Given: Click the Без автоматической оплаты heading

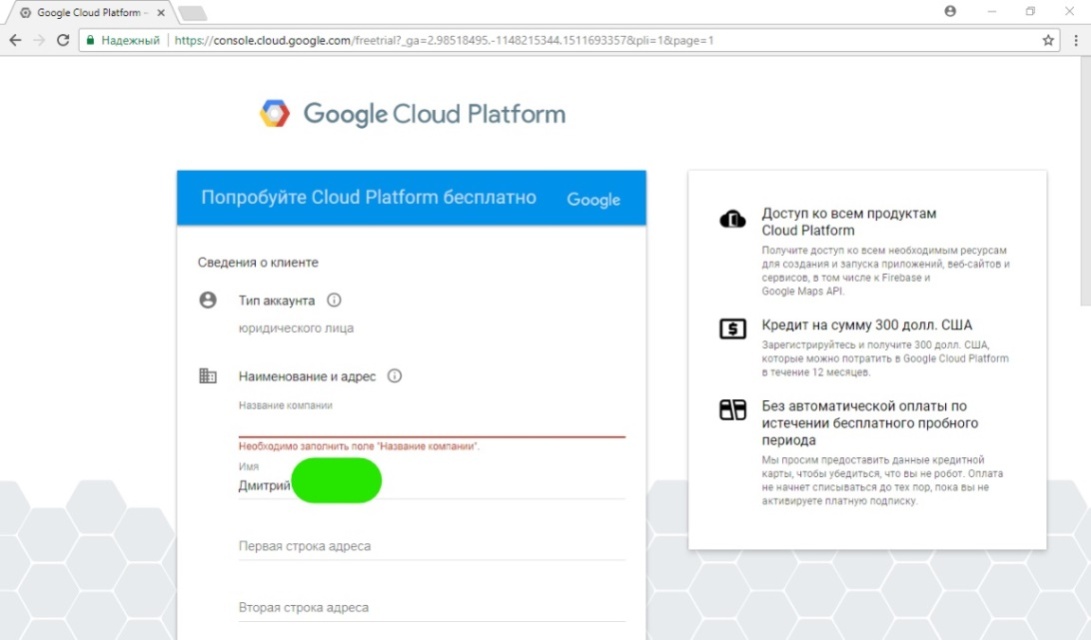Looking at the screenshot, I should [870, 423].
